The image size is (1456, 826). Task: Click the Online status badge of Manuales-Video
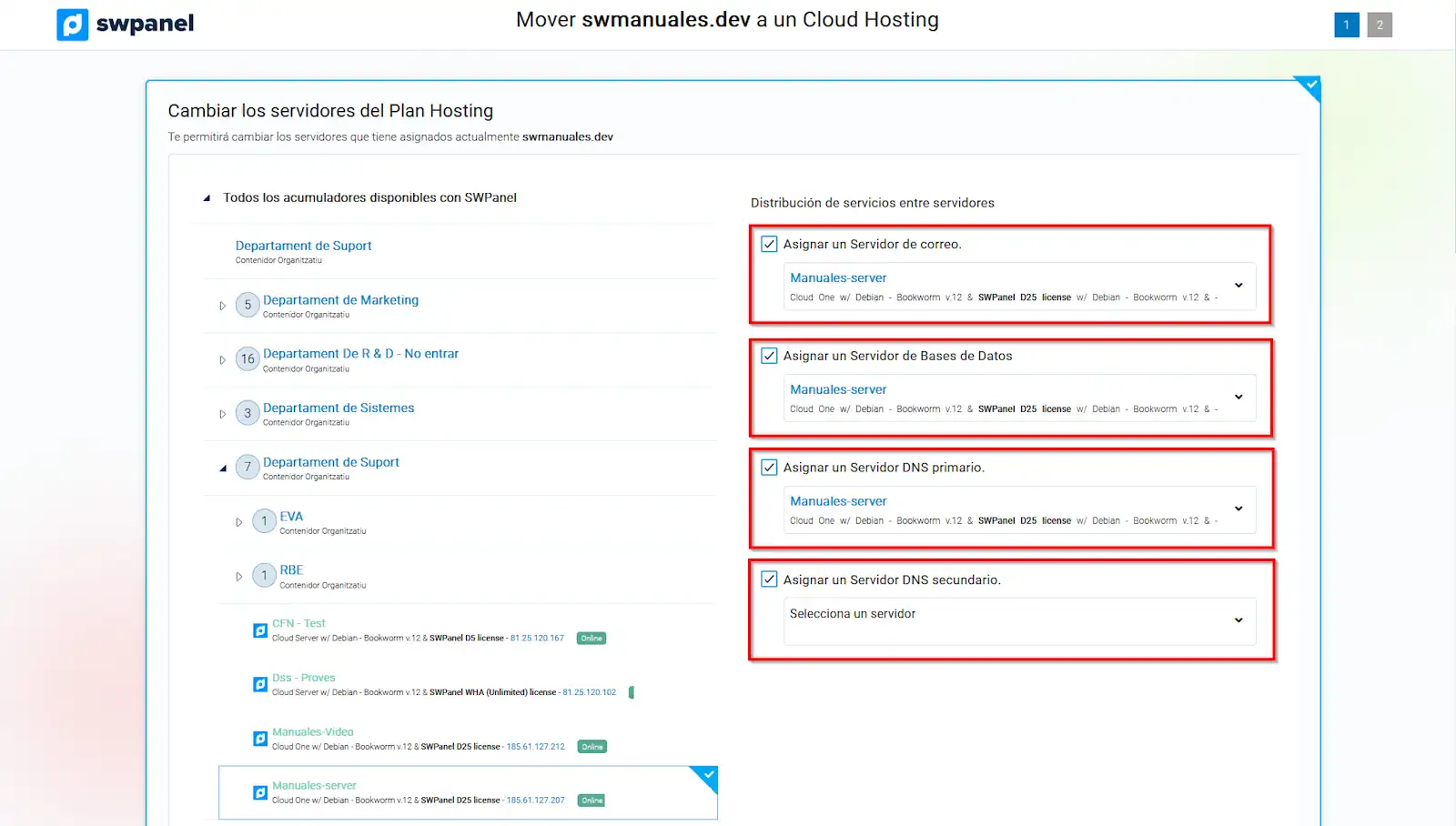592,747
